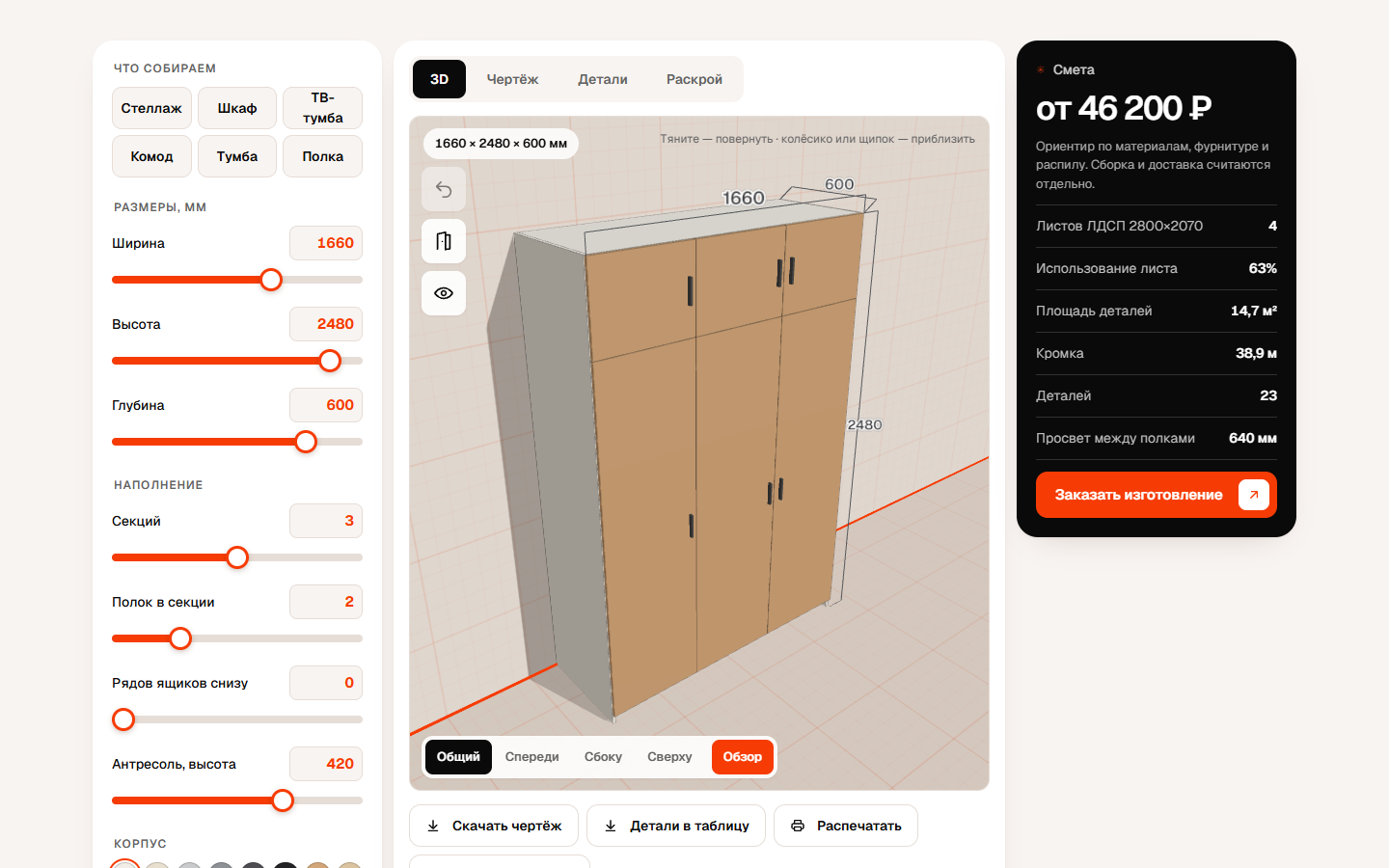Click the Антресоль высота slider handle

[x=283, y=800]
